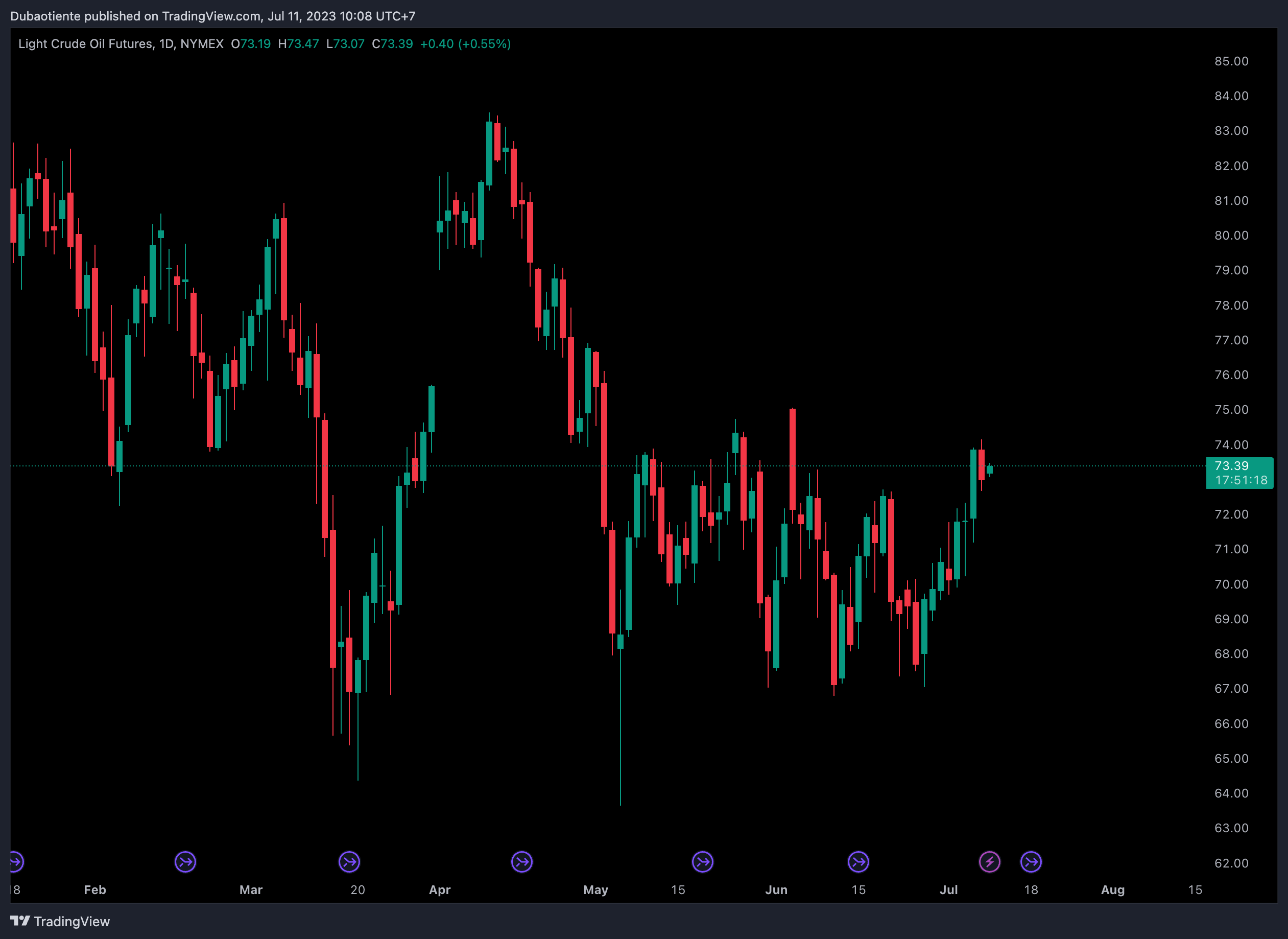
Task: Click the 80.00 price axis label
Action: pyautogui.click(x=1231, y=236)
